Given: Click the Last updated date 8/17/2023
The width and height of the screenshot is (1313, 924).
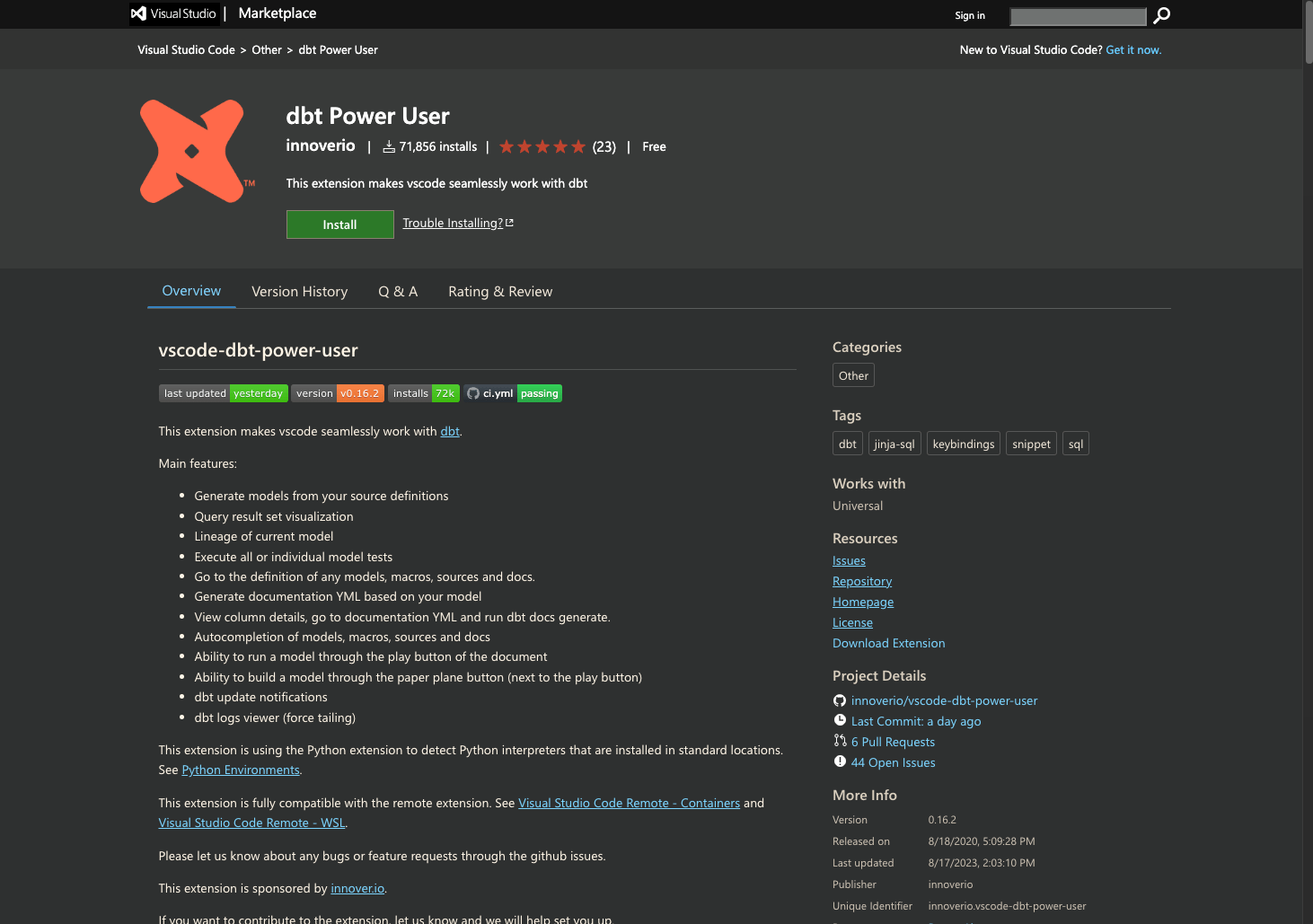Looking at the screenshot, I should click(982, 863).
